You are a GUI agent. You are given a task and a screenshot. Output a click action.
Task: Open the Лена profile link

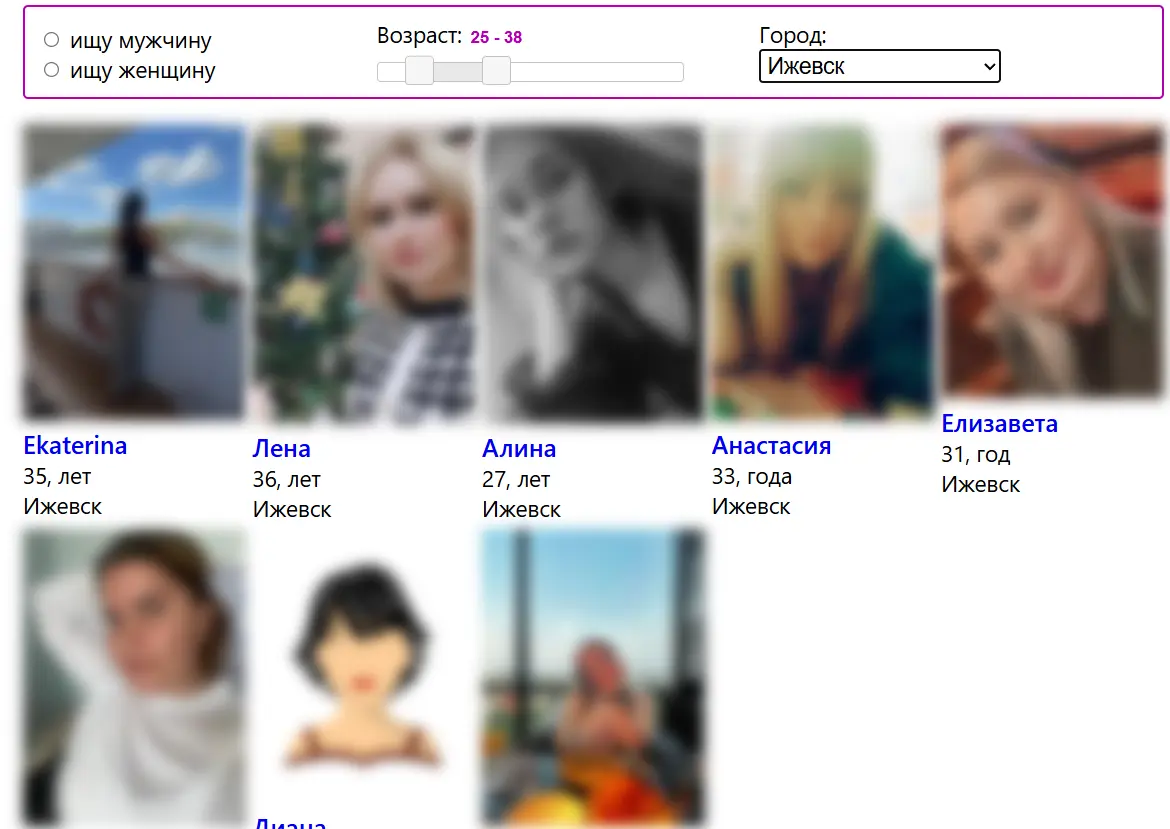[281, 448]
